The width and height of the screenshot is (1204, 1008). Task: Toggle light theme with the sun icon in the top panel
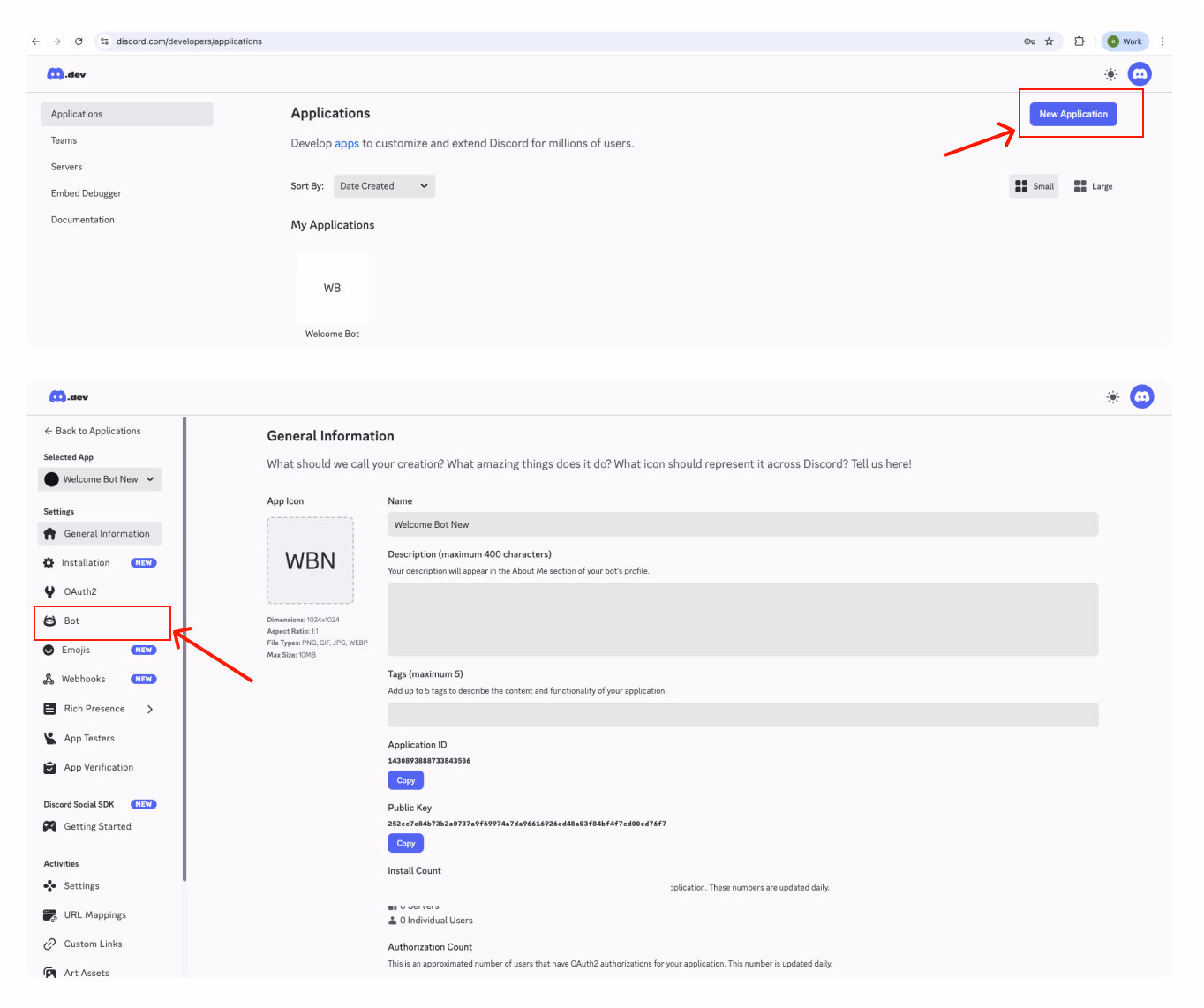pos(1110,74)
